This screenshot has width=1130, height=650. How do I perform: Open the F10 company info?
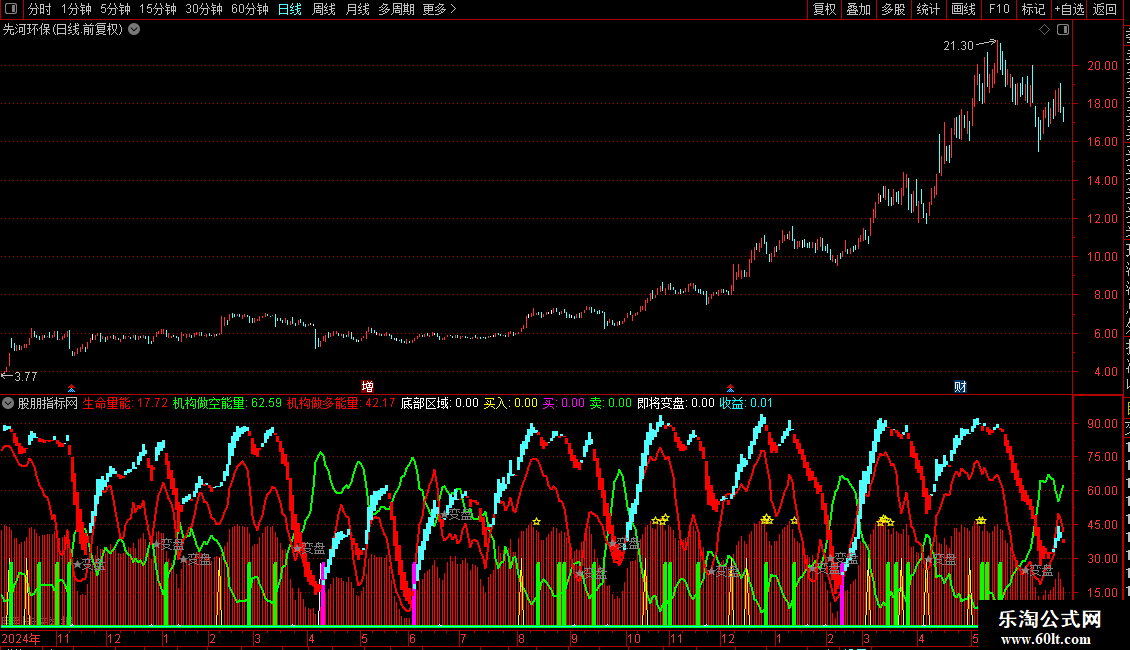[999, 9]
